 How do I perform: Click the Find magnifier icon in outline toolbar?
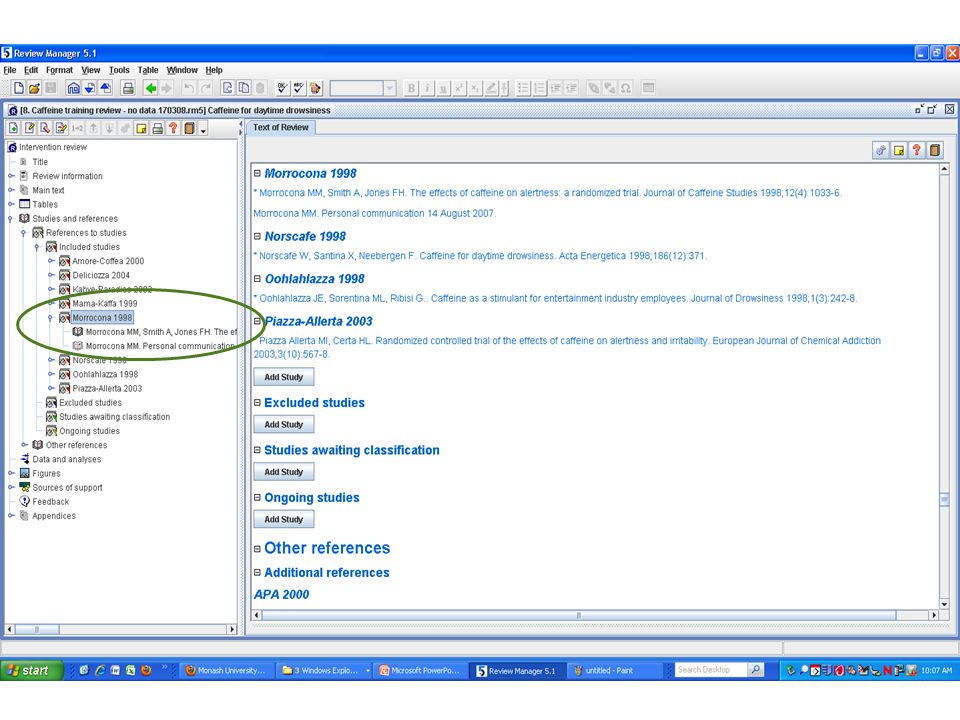(x=45, y=128)
